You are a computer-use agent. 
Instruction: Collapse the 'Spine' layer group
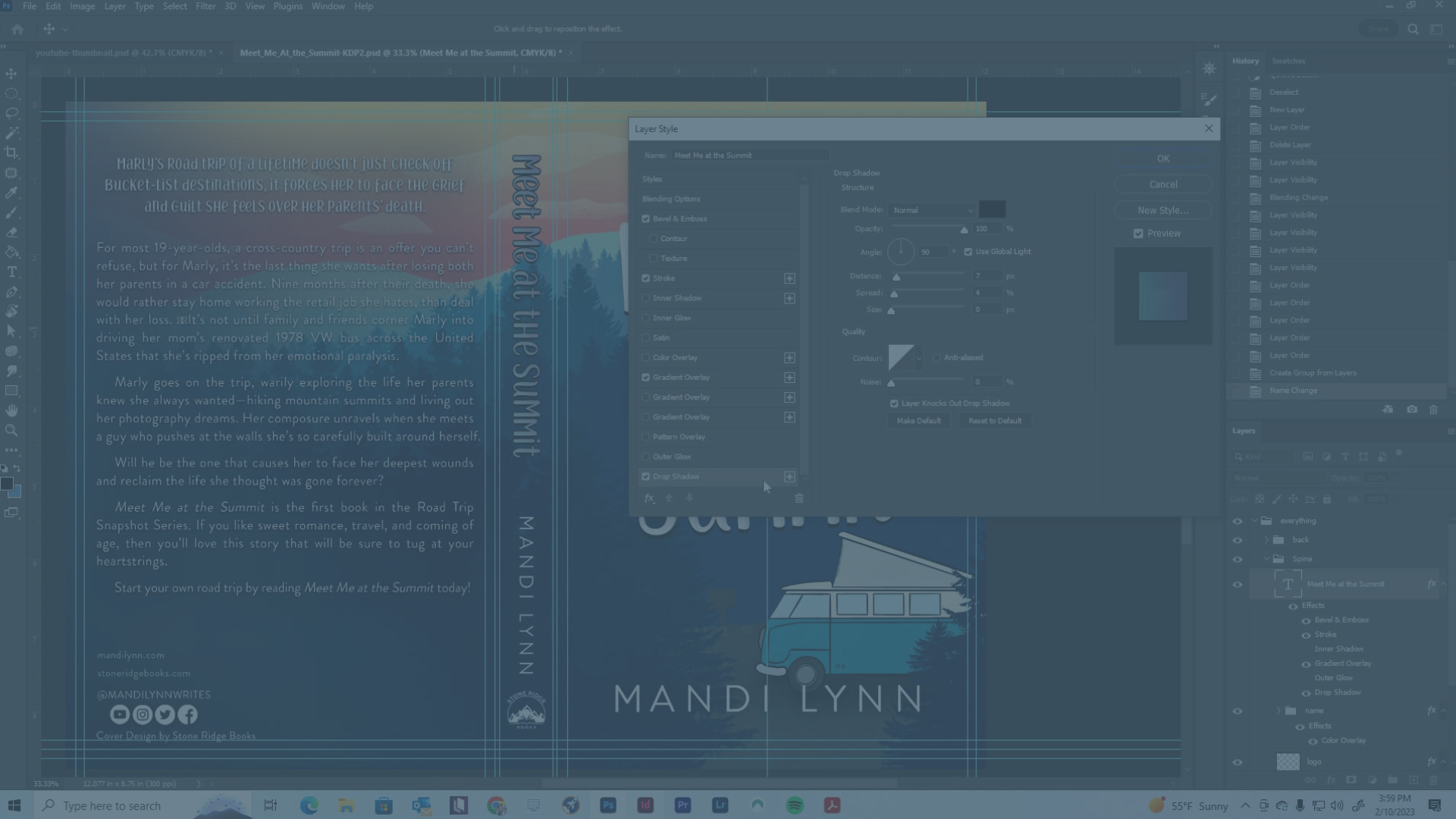click(x=1266, y=559)
